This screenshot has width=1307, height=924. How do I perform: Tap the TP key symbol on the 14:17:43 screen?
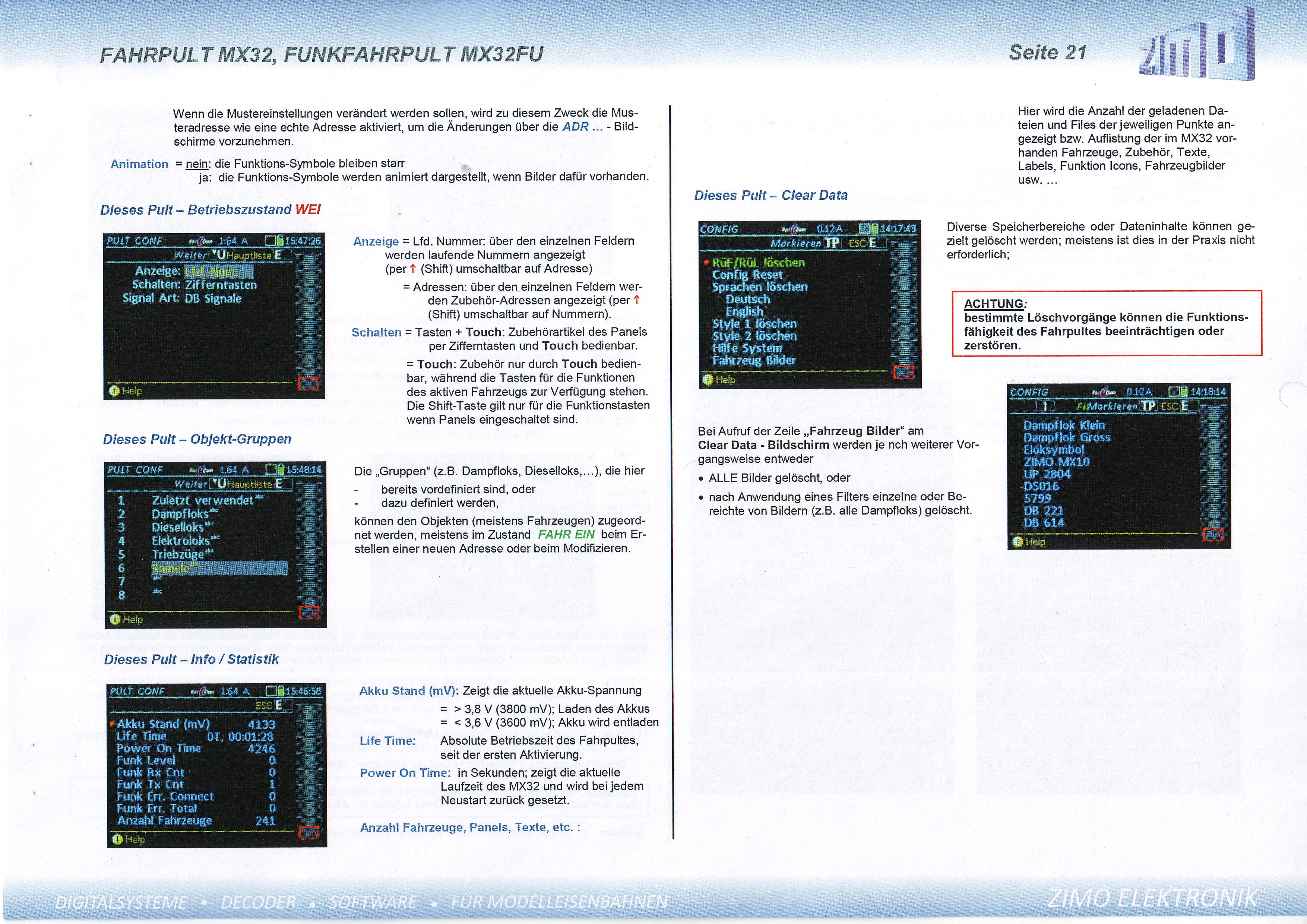832,243
